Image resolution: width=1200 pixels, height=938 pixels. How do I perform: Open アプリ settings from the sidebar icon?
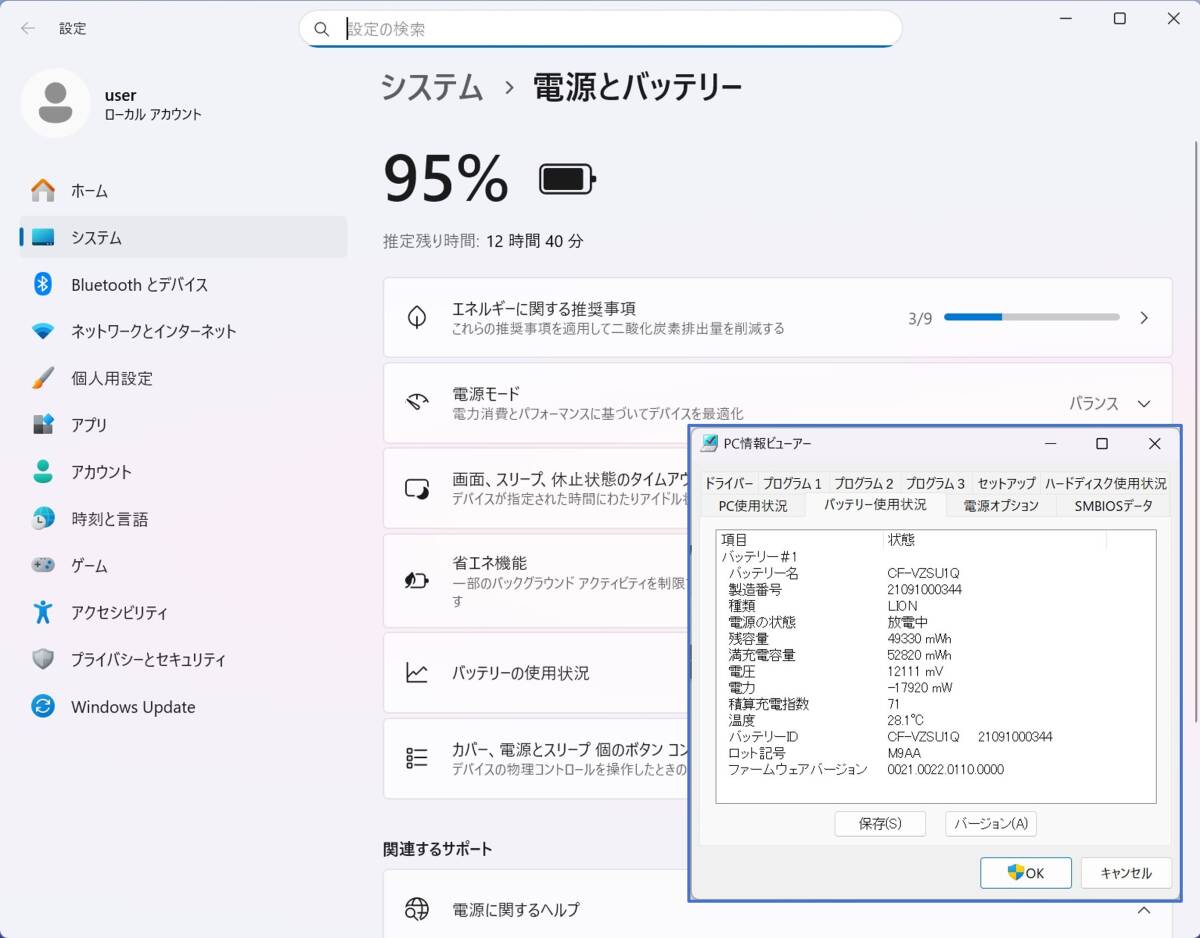tap(43, 425)
